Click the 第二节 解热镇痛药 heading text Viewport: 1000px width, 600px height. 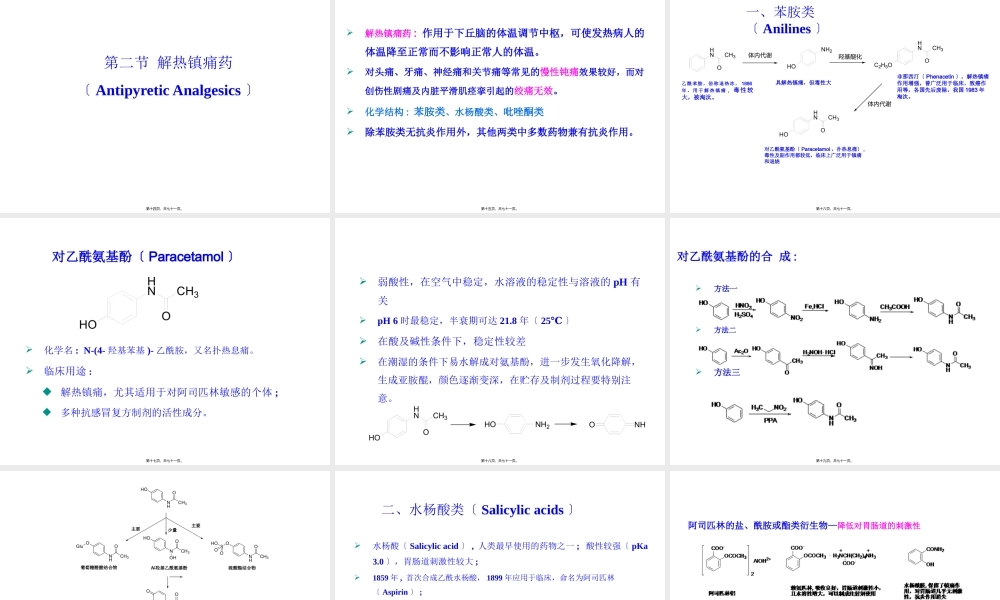click(169, 63)
